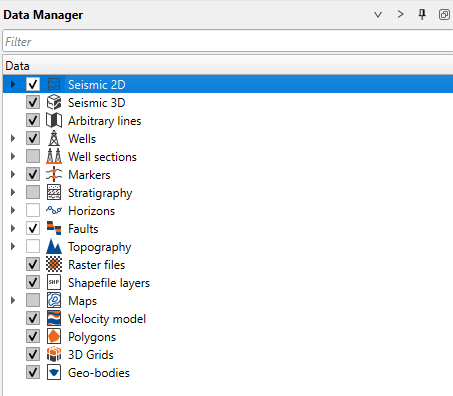Check the Topography checkbox

pyautogui.click(x=33, y=246)
